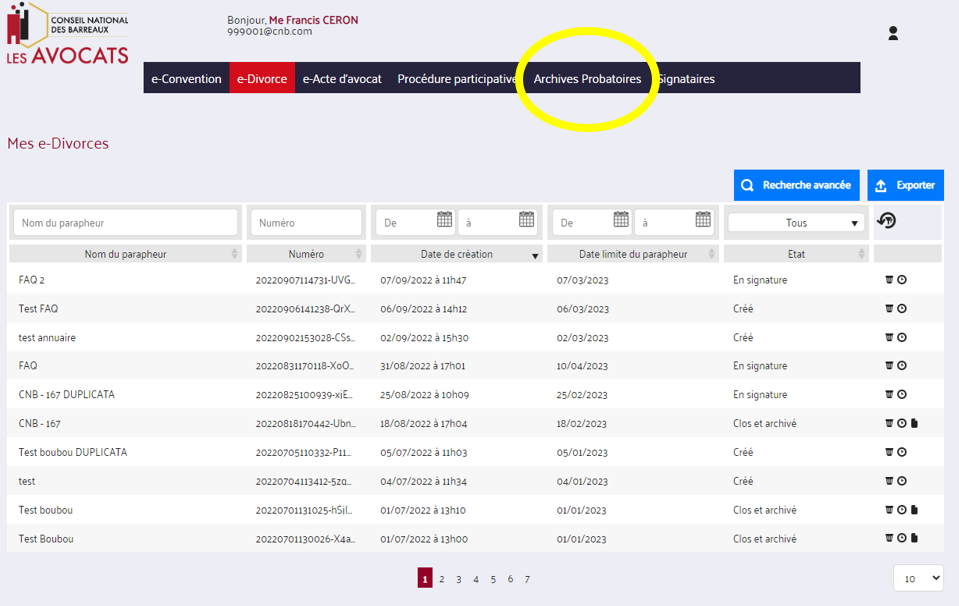Open the e-Convention menu
The height and width of the screenshot is (606, 959).
[187, 78]
